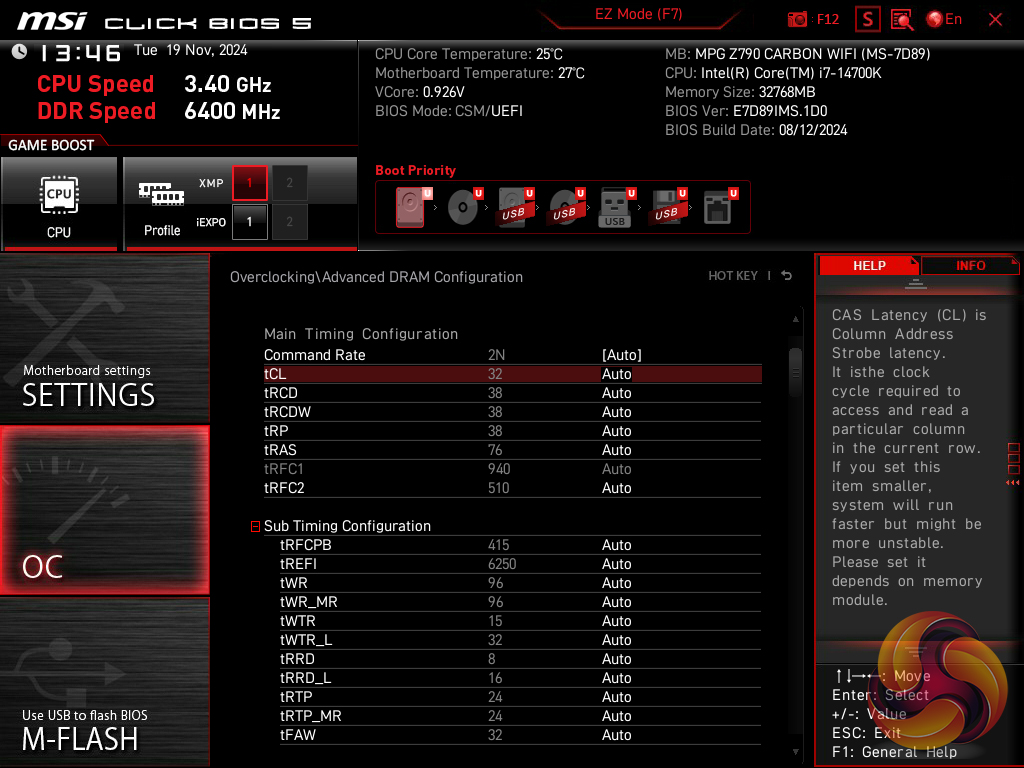This screenshot has width=1024, height=768.
Task: Select the tRFC2 timing row
Action: click(x=512, y=488)
